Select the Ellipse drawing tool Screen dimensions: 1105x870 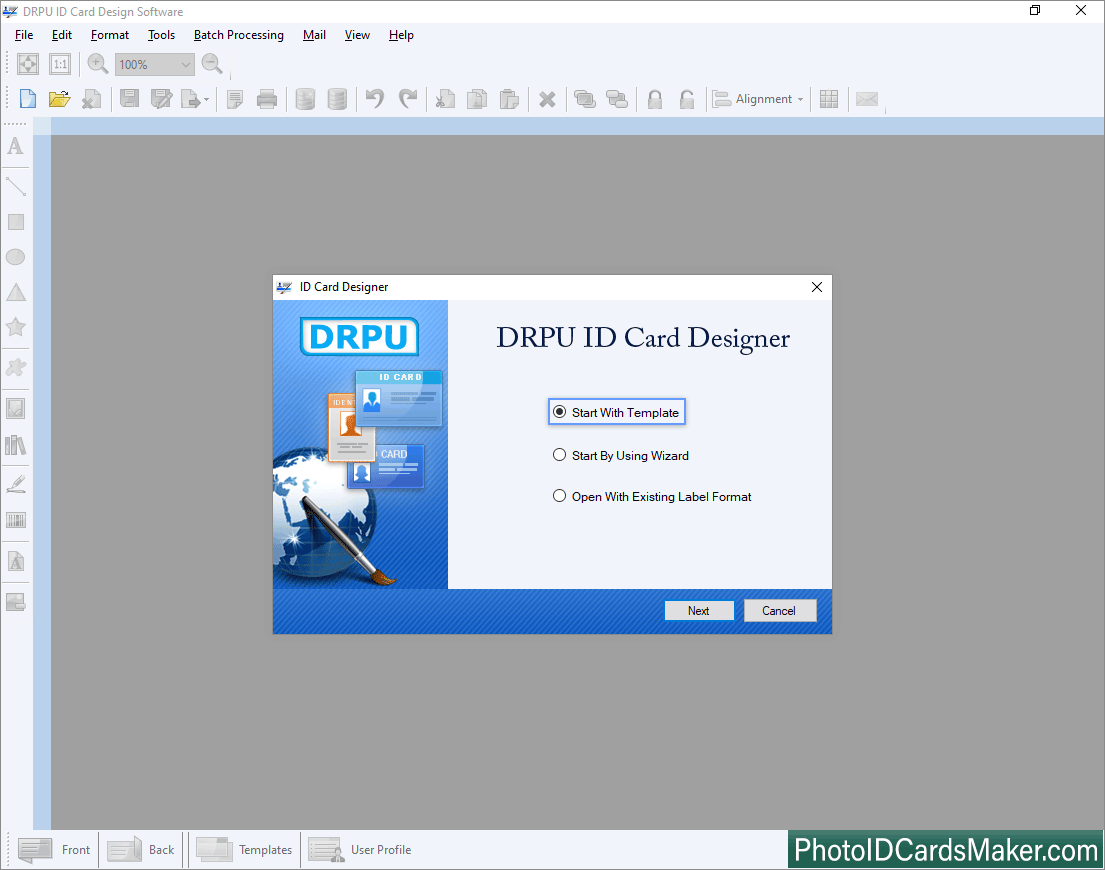tap(15, 257)
